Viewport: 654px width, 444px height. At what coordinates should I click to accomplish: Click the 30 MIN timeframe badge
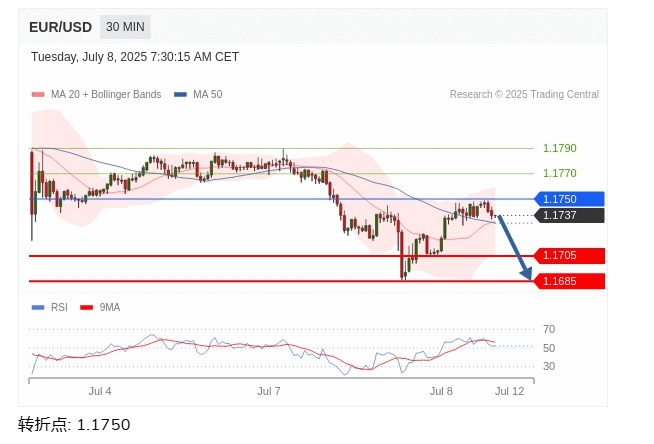click(125, 27)
